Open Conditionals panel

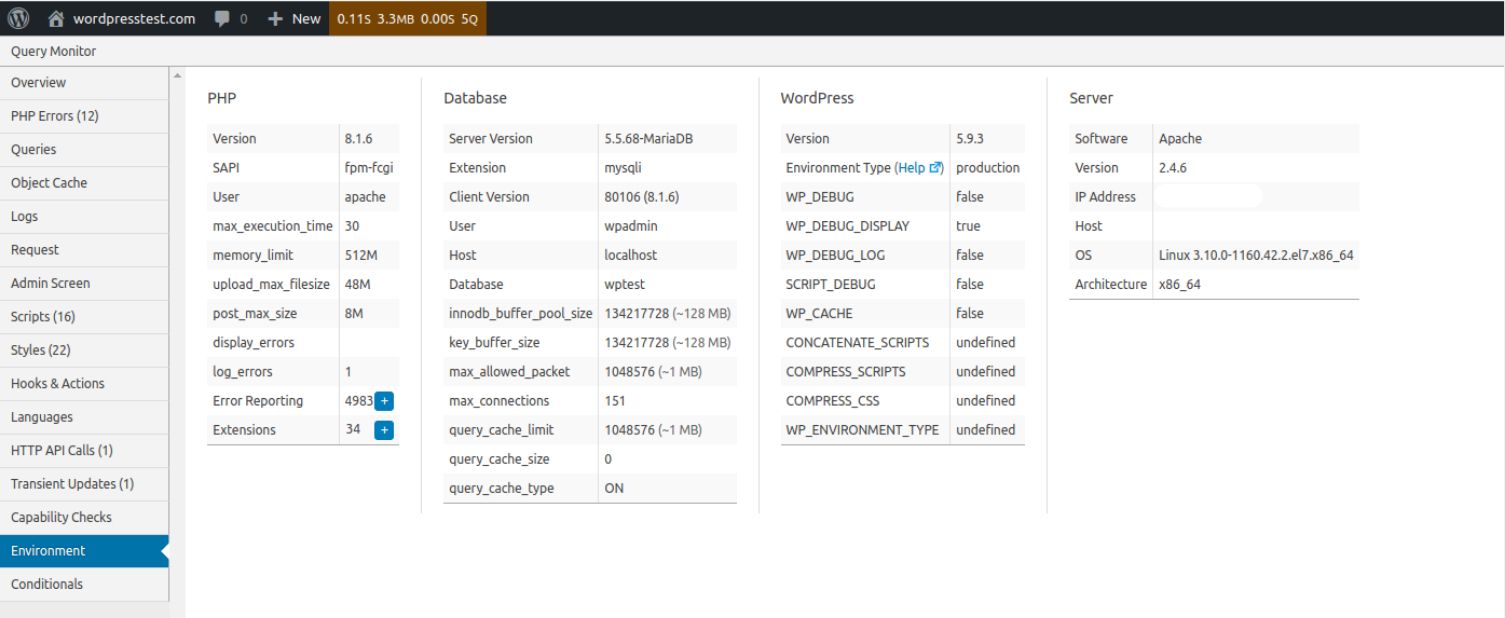coord(84,584)
